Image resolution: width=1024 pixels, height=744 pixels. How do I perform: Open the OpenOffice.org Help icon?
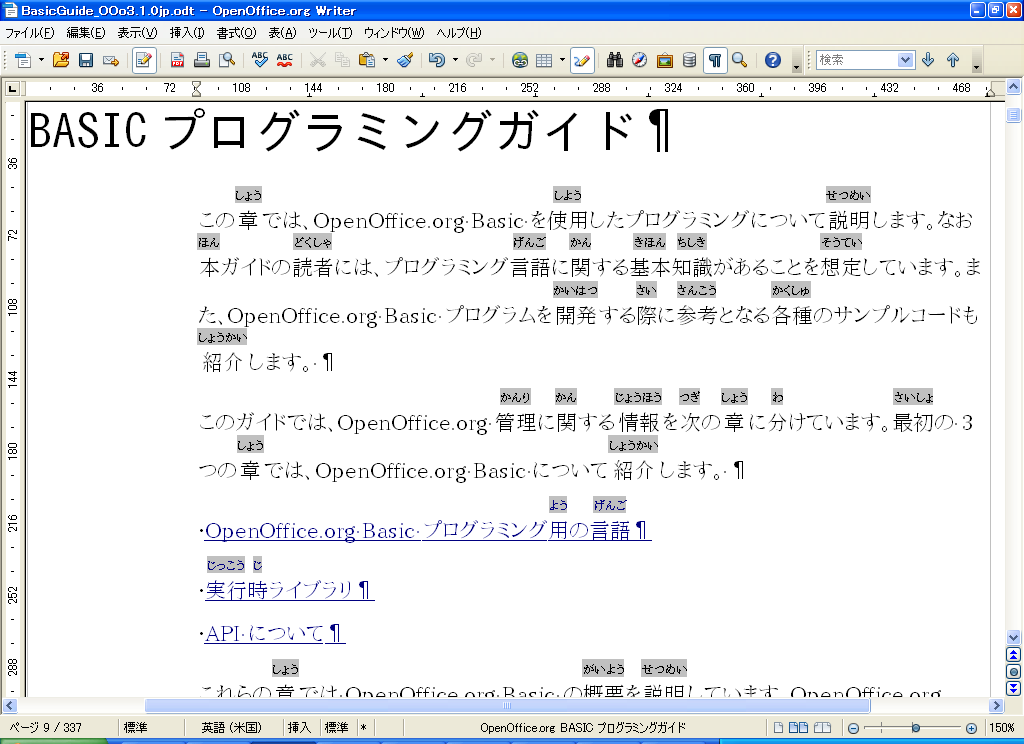point(772,60)
